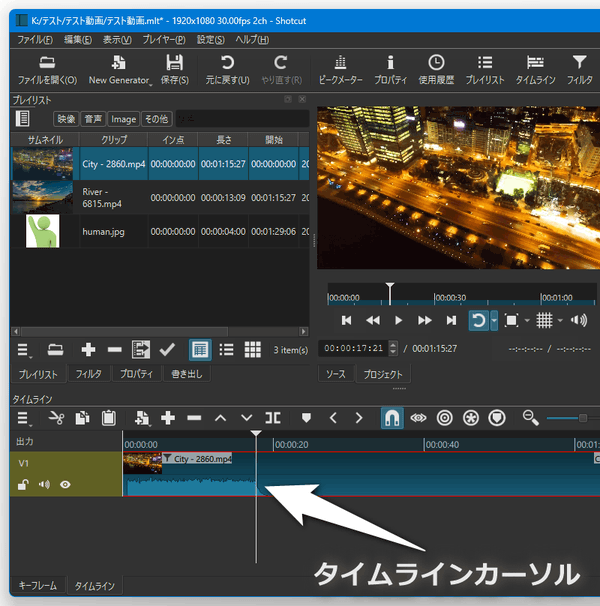600x606 pixels.
Task: Click the Undo (元に戻す) toolbar icon
Action: coord(227,70)
